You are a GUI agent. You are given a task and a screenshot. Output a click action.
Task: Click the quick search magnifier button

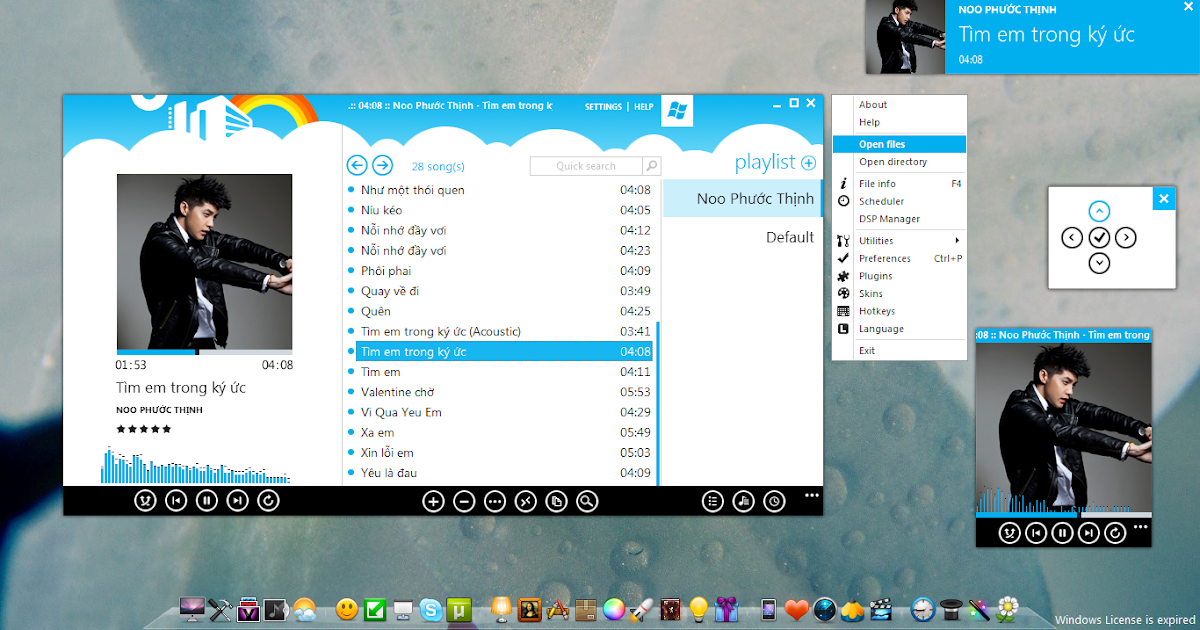point(651,166)
